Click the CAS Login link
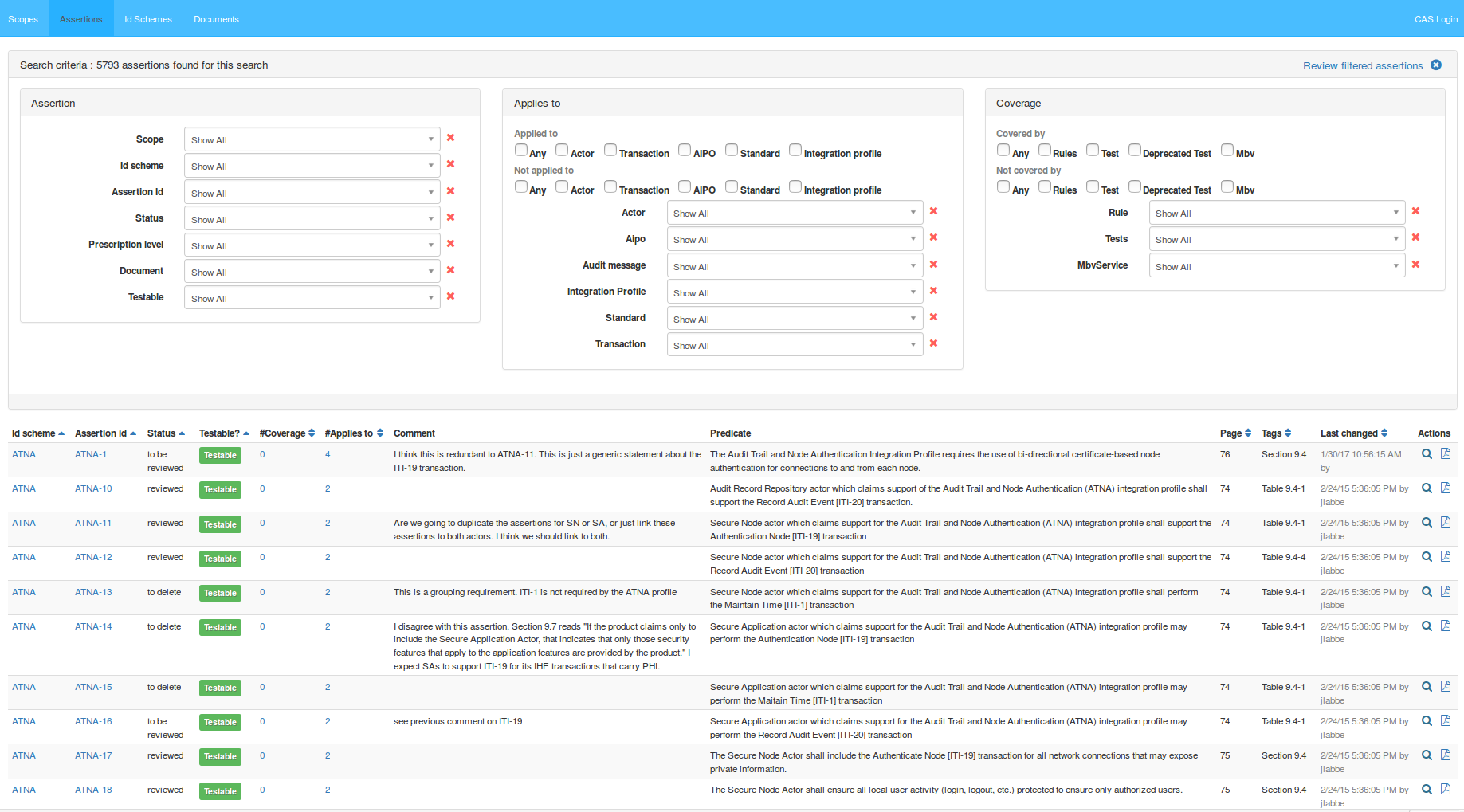Screen dimensions: 1464x812 [x=1435, y=19]
